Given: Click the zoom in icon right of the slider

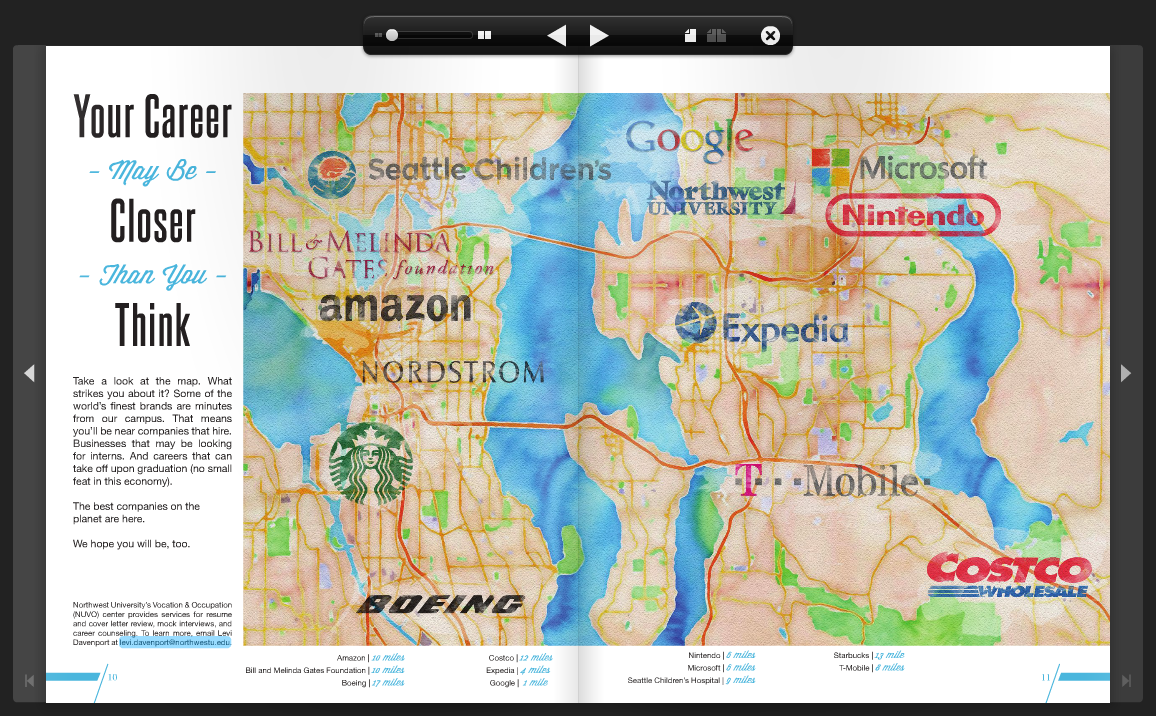Looking at the screenshot, I should (x=483, y=34).
